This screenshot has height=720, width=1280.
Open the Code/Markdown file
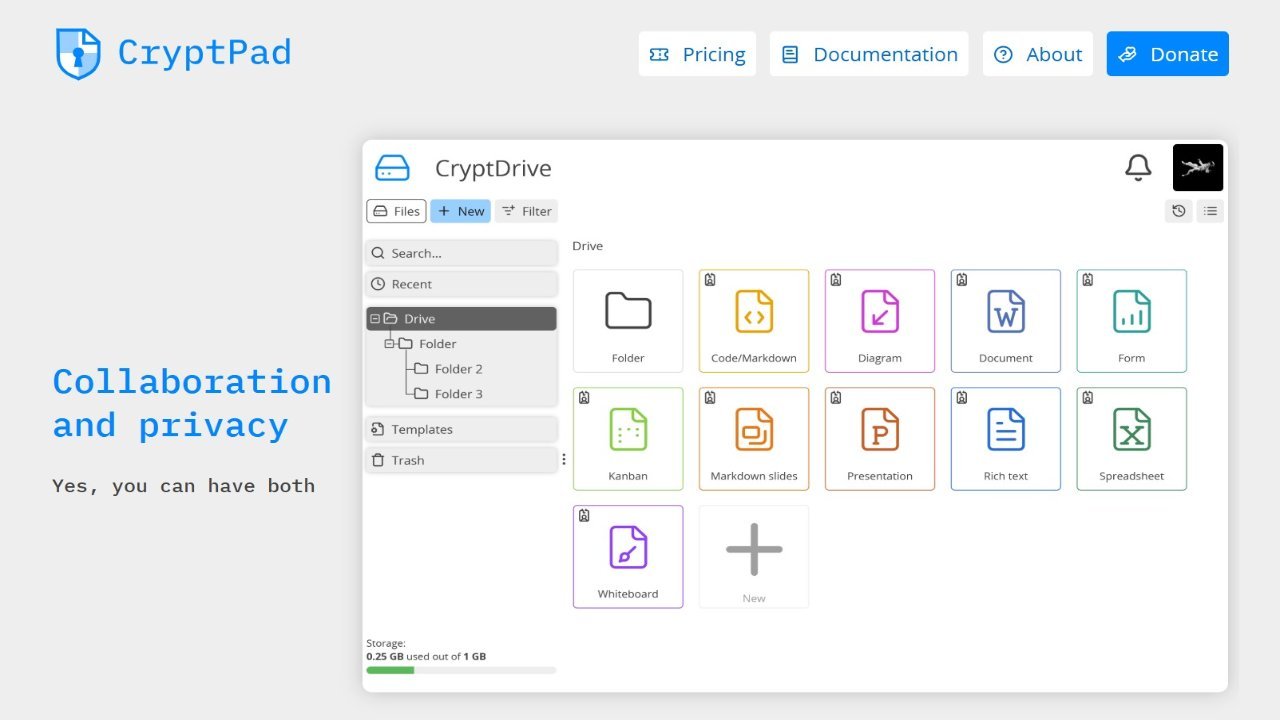(x=754, y=321)
